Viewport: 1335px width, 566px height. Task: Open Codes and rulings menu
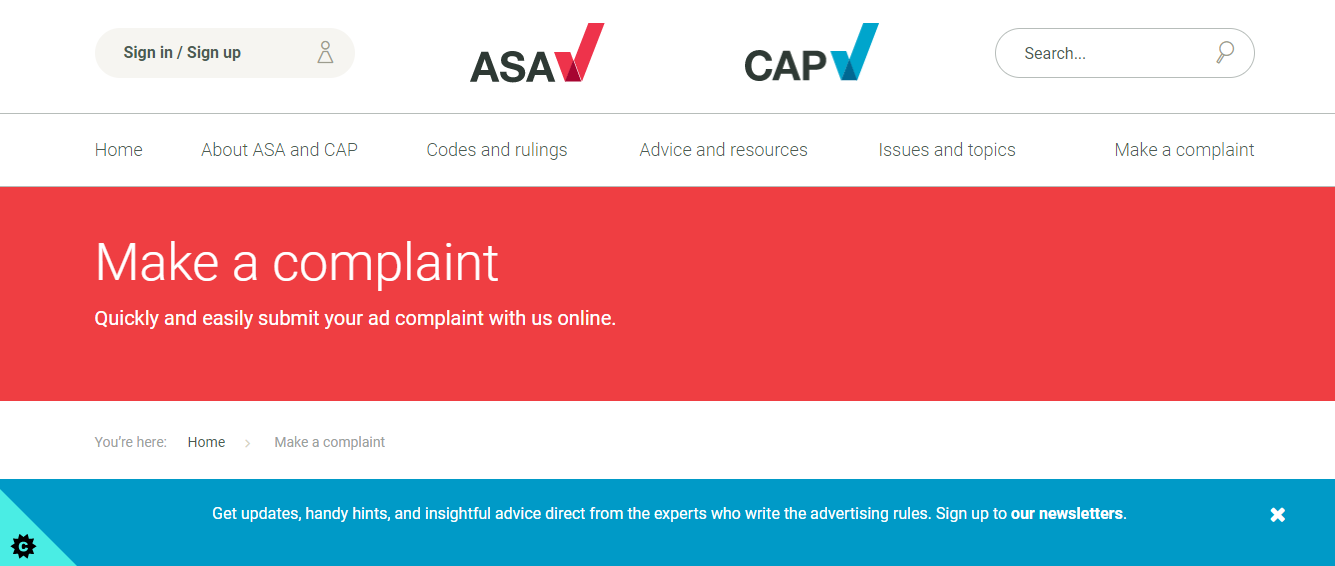496,150
